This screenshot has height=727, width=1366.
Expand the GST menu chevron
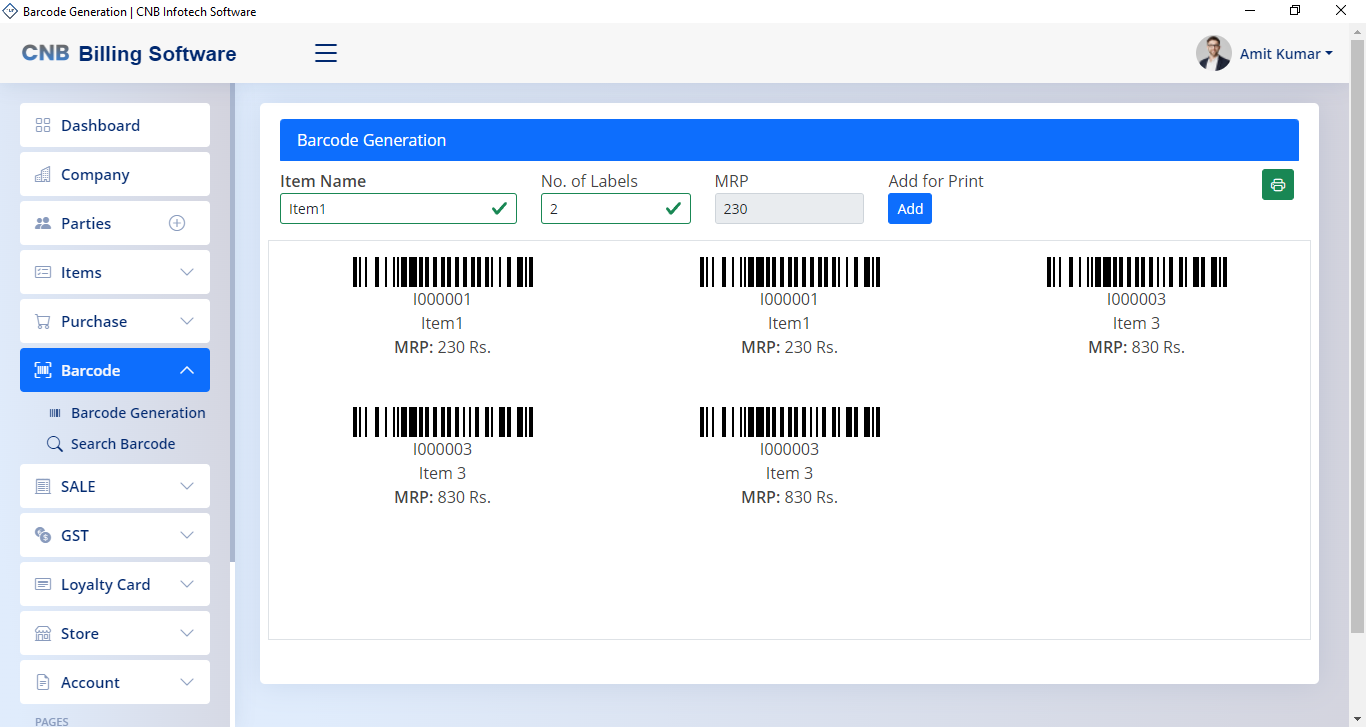(187, 535)
